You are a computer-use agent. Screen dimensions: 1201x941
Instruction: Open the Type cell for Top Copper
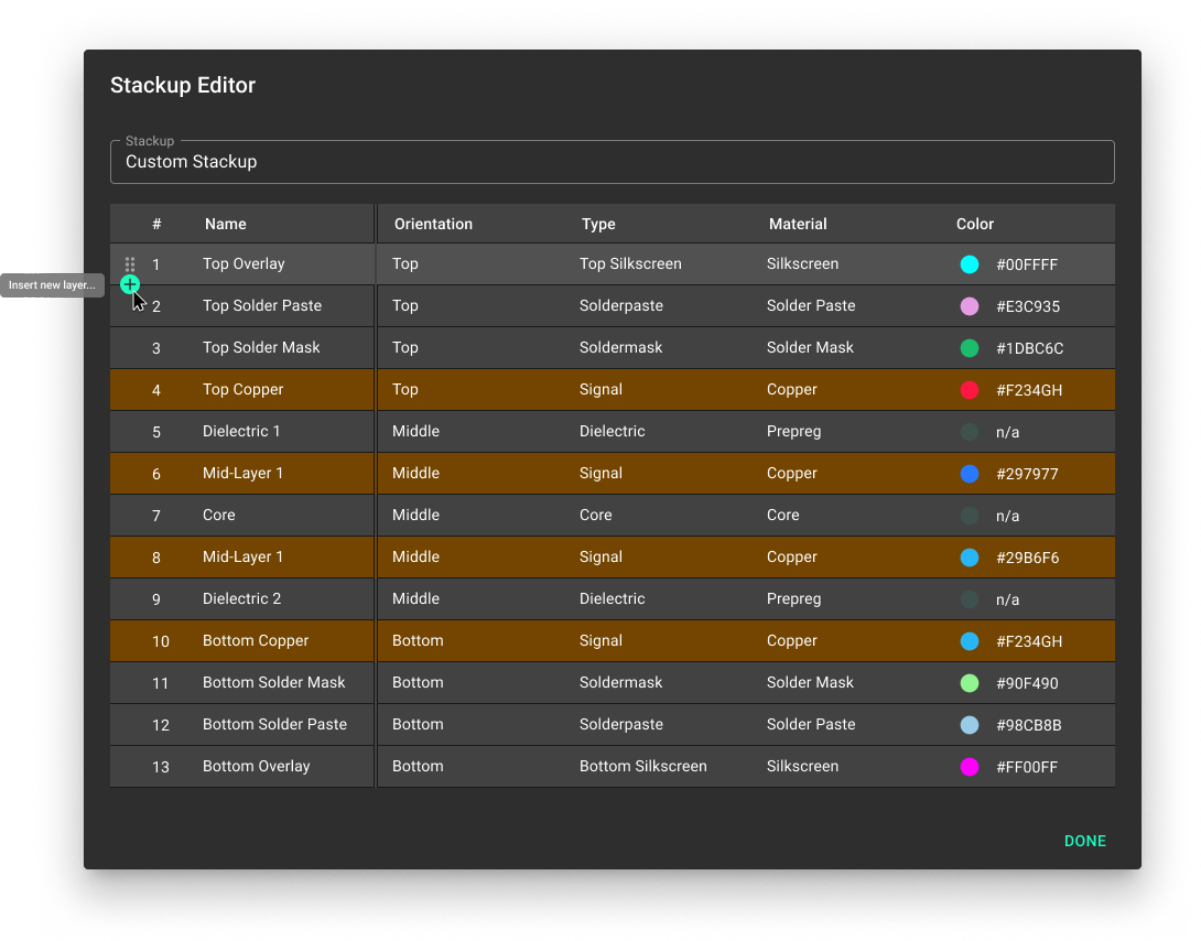(601, 390)
